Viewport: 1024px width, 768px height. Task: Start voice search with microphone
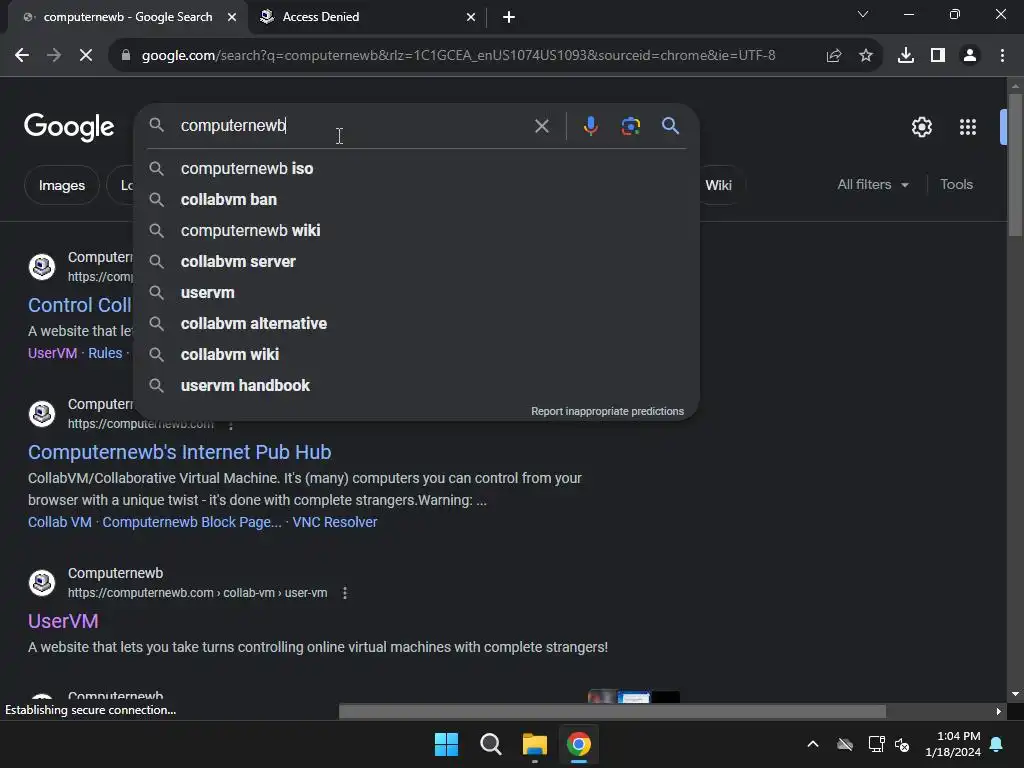[x=590, y=125]
